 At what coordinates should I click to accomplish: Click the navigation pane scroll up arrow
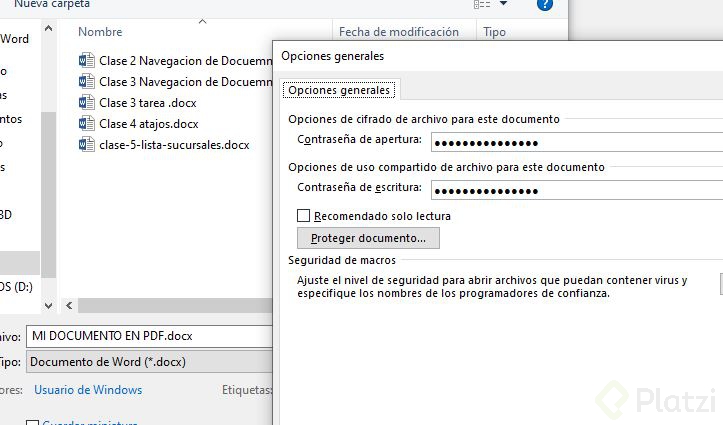tap(48, 29)
